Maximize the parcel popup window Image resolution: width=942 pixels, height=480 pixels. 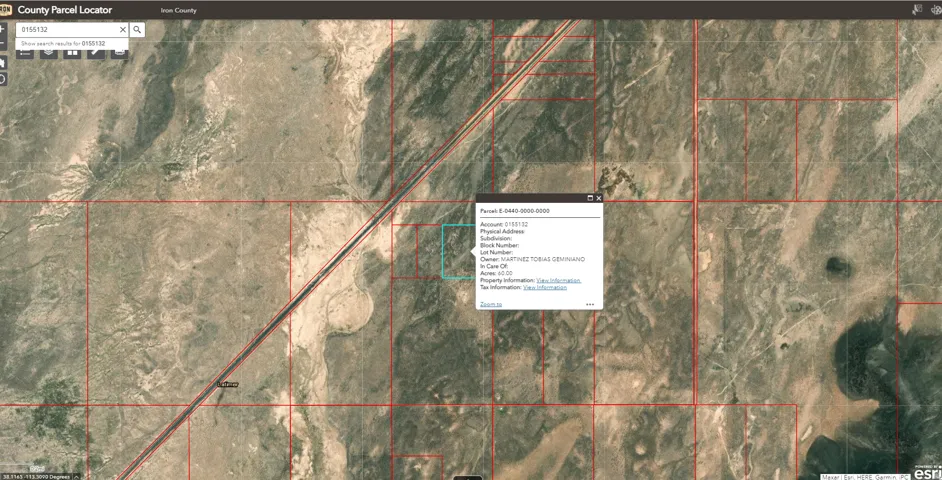tap(590, 198)
